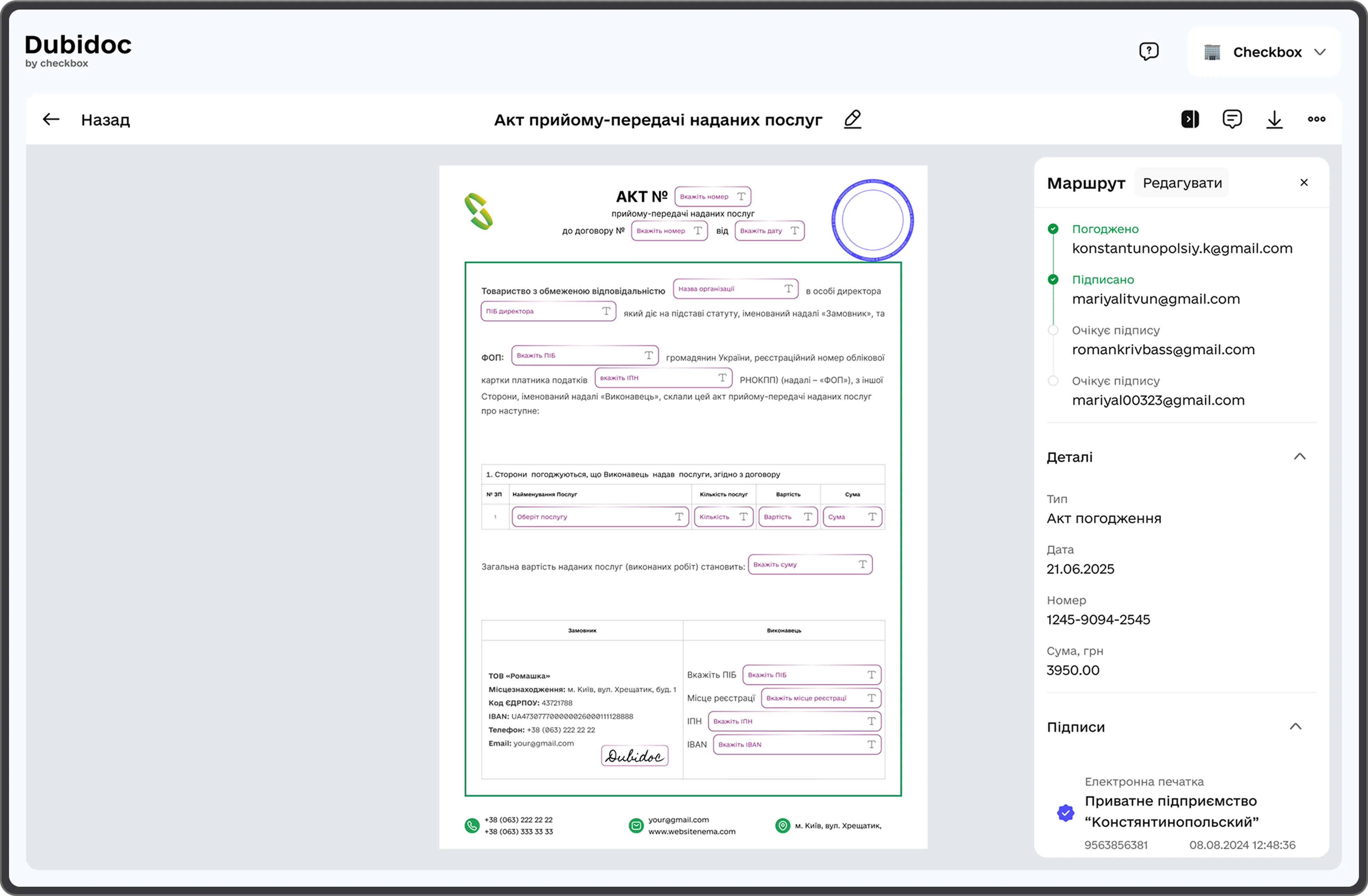Collapse the Деталі section
1368x896 pixels.
pyautogui.click(x=1300, y=457)
